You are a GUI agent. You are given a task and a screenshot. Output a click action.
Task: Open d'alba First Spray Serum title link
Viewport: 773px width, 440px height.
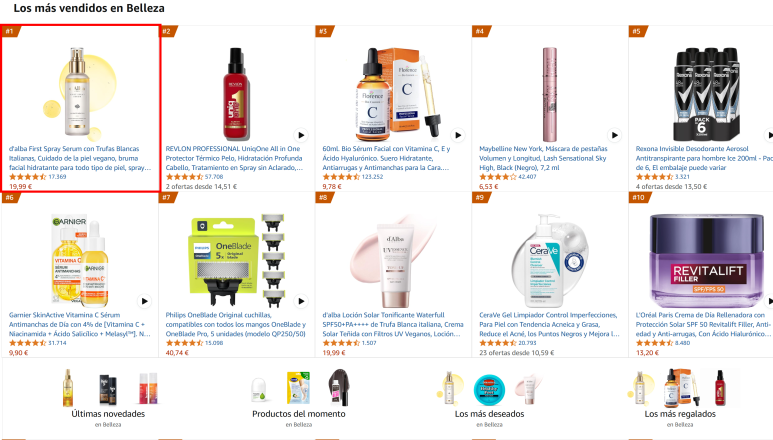click(80, 158)
